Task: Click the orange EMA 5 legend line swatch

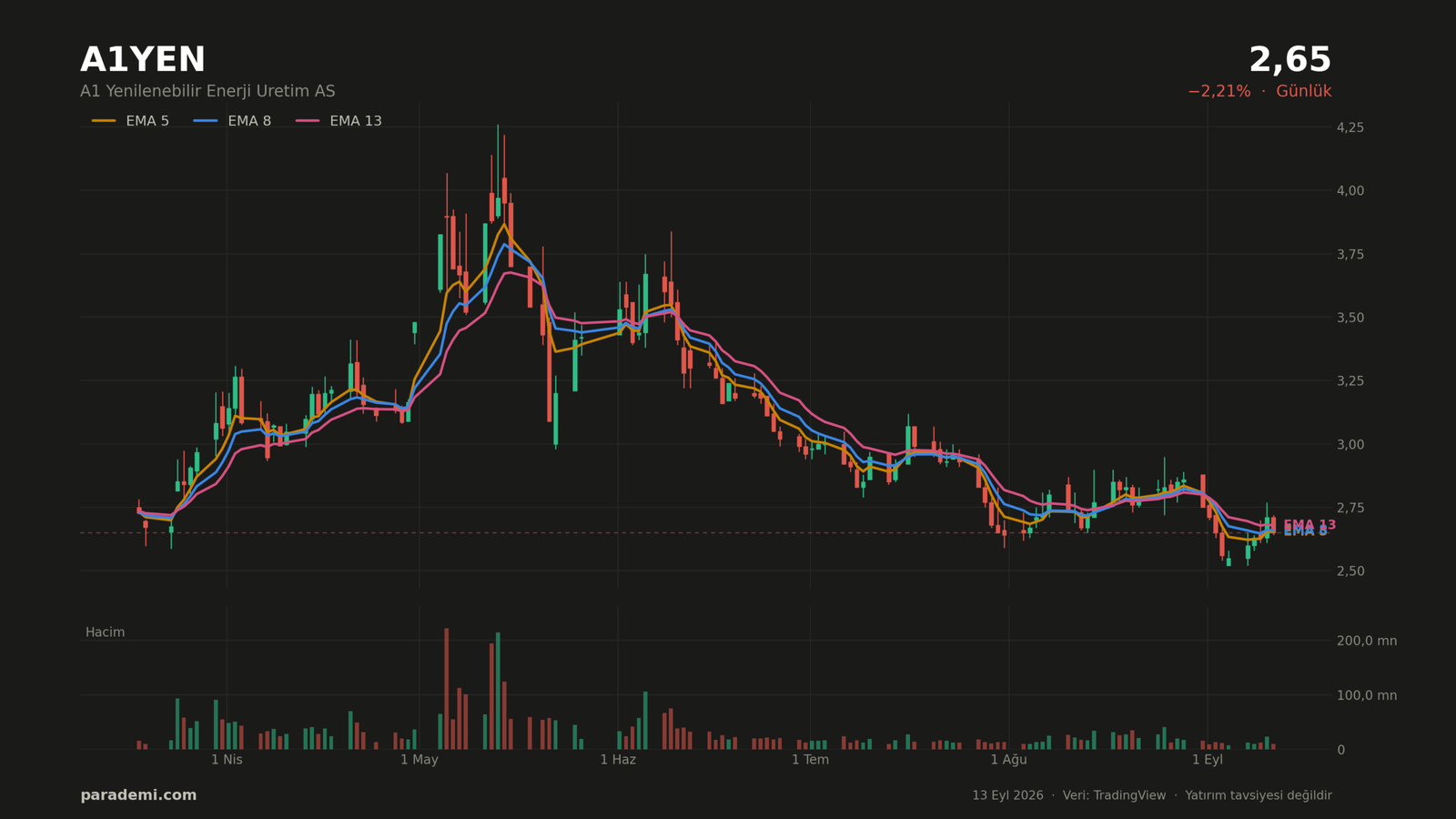Action: point(104,121)
